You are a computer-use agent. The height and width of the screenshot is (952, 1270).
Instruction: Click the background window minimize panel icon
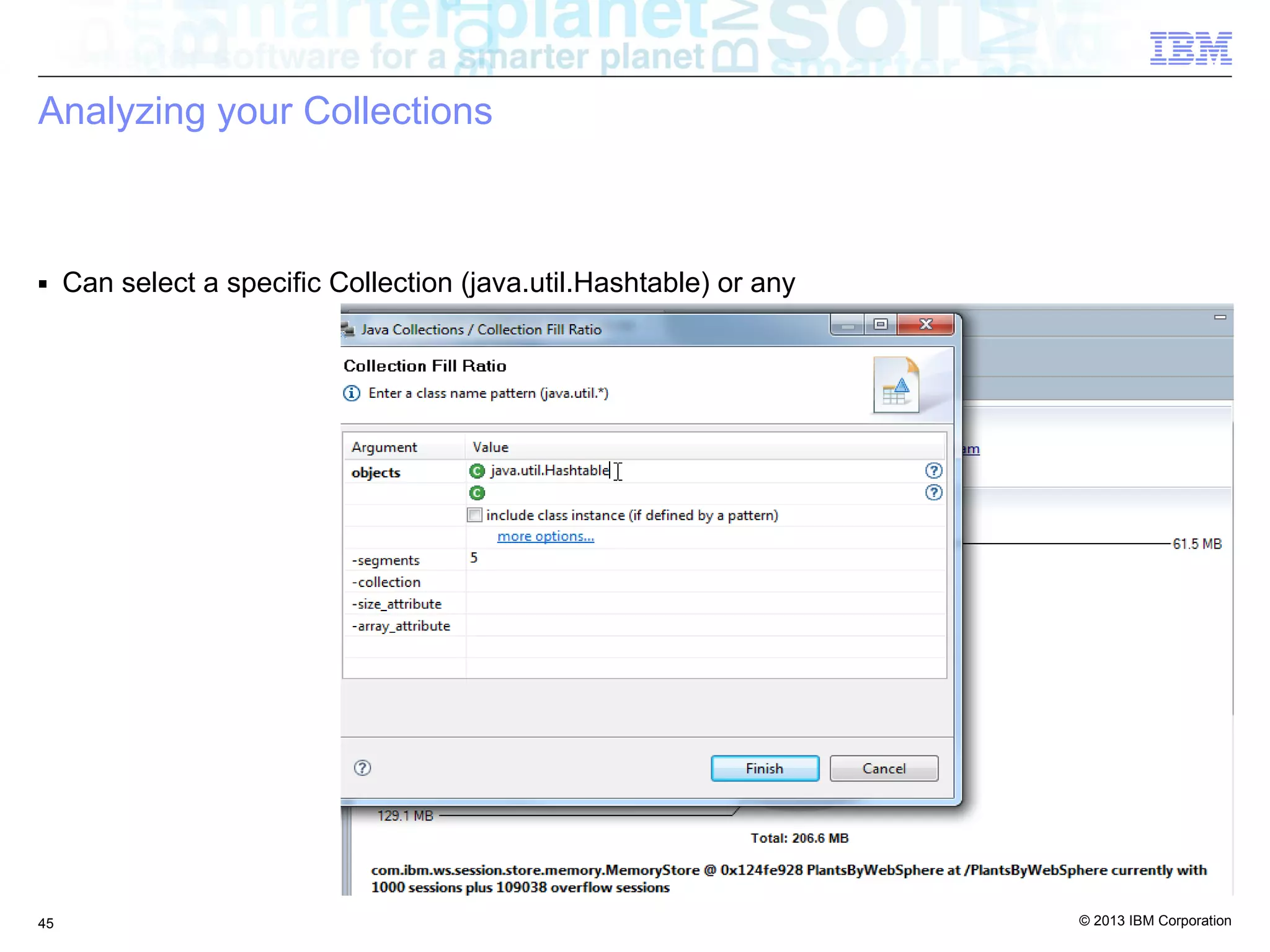1220,317
